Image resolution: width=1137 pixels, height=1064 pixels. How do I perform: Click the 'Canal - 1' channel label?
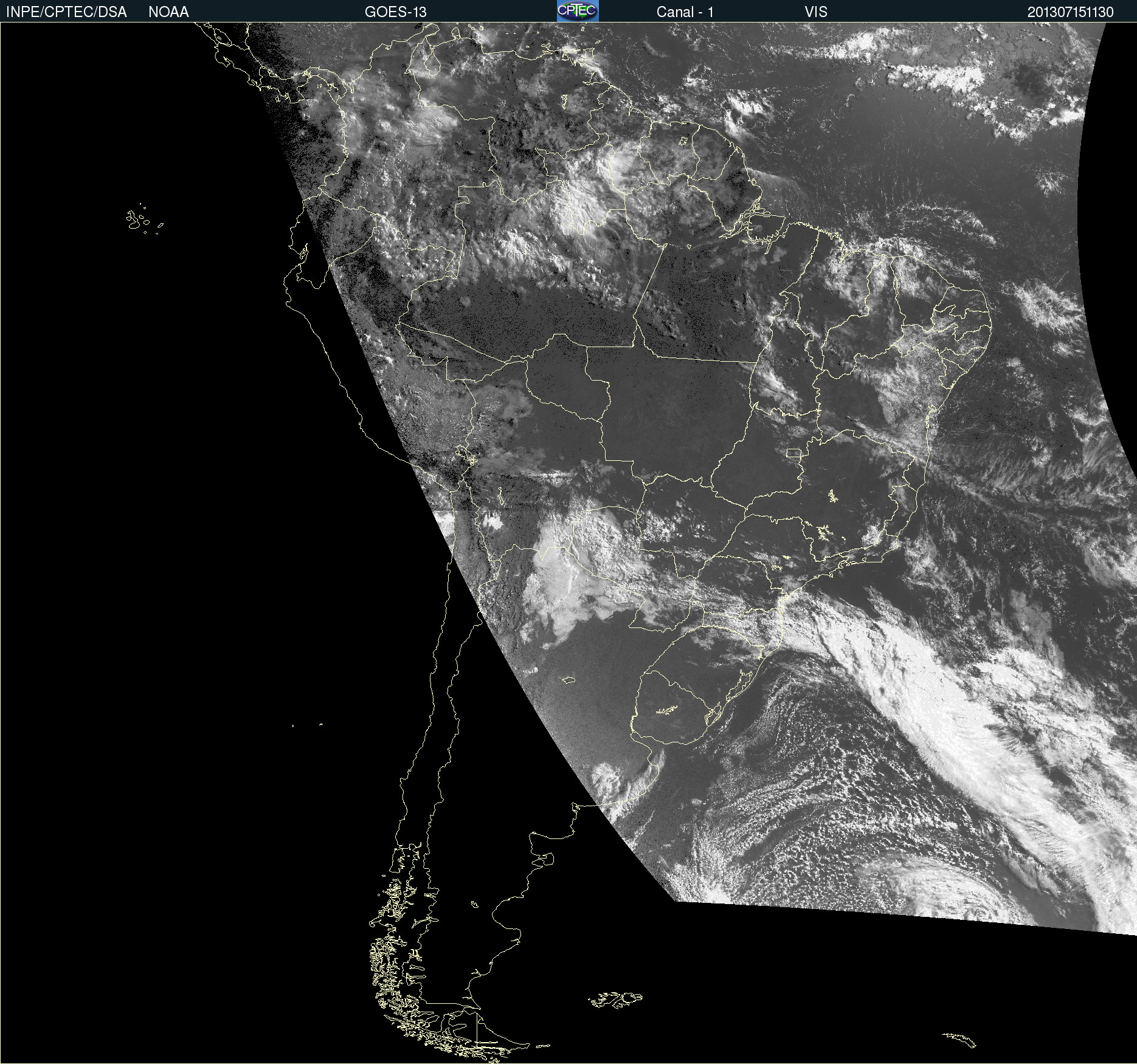685,12
